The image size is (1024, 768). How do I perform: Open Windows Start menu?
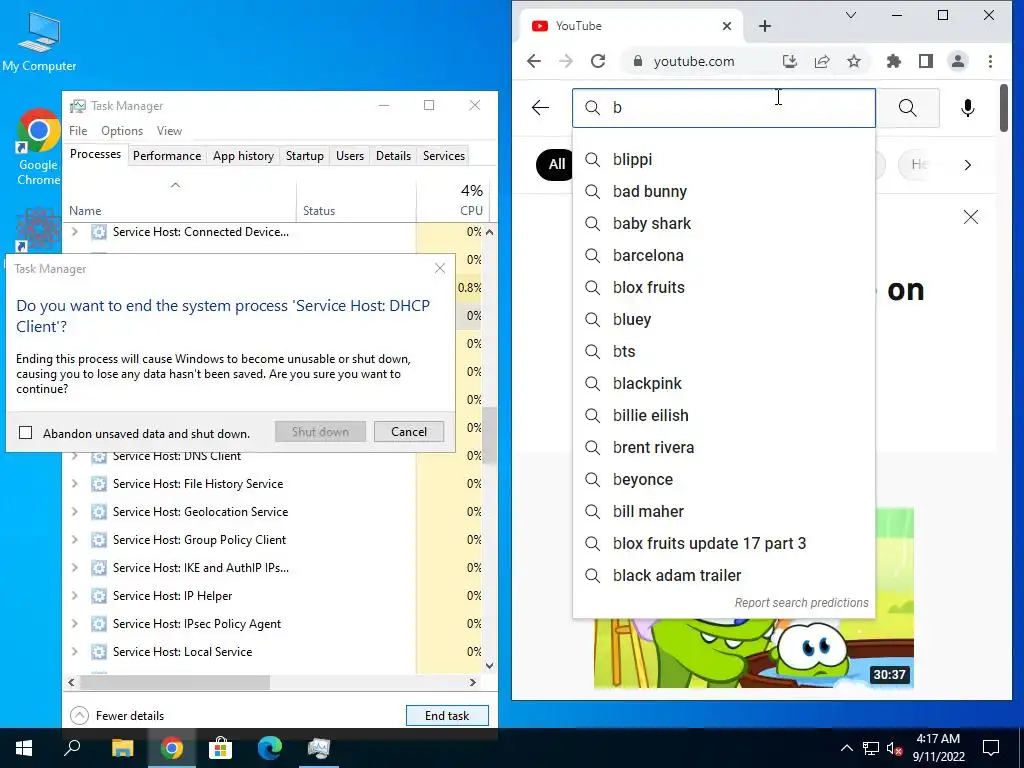[x=24, y=748]
